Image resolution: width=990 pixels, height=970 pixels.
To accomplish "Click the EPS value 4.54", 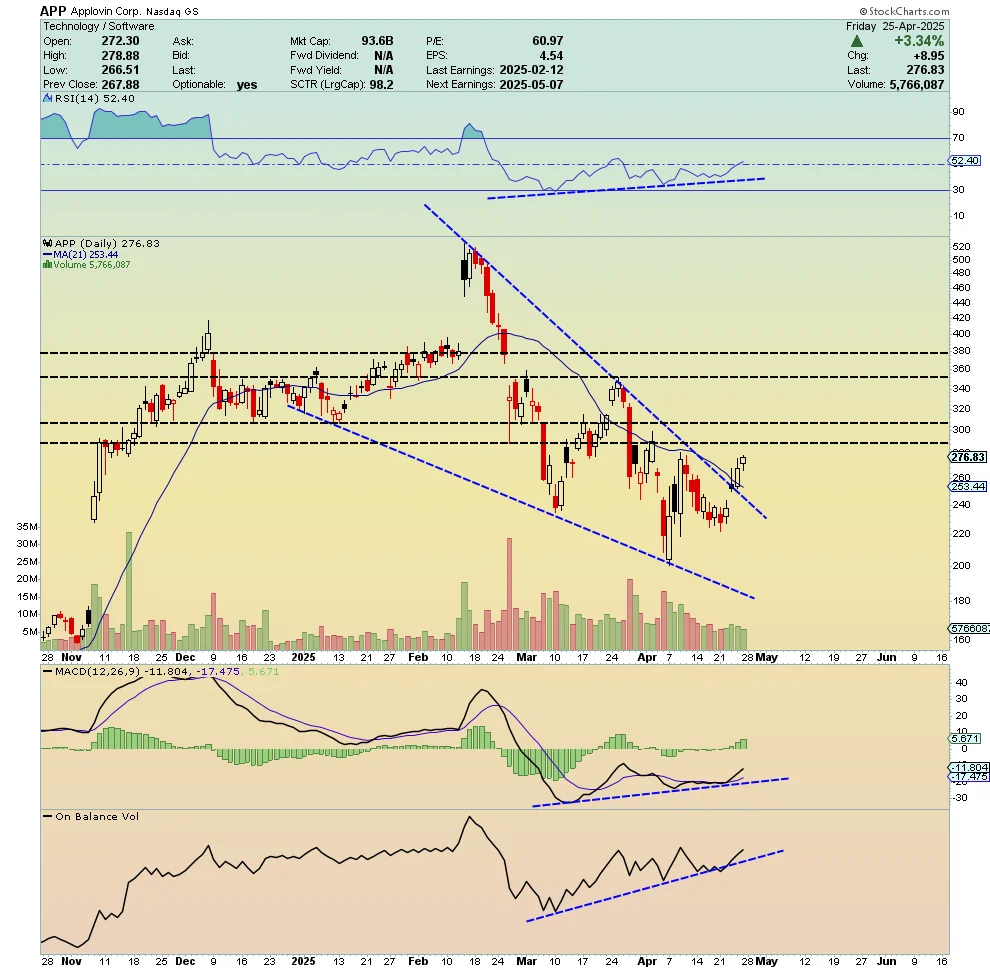I will tap(551, 56).
